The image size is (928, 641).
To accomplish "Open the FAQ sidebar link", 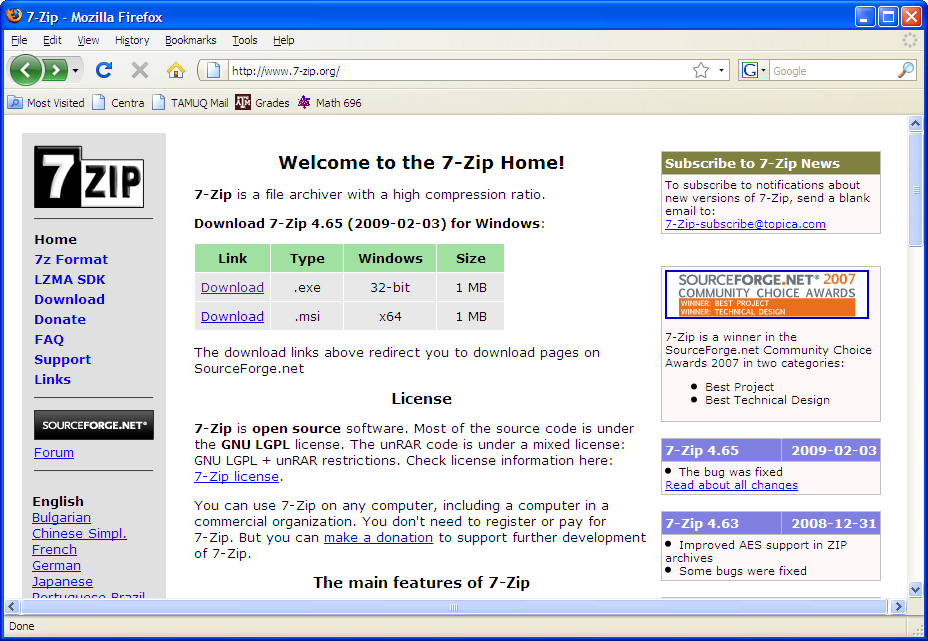I will tap(49, 340).
